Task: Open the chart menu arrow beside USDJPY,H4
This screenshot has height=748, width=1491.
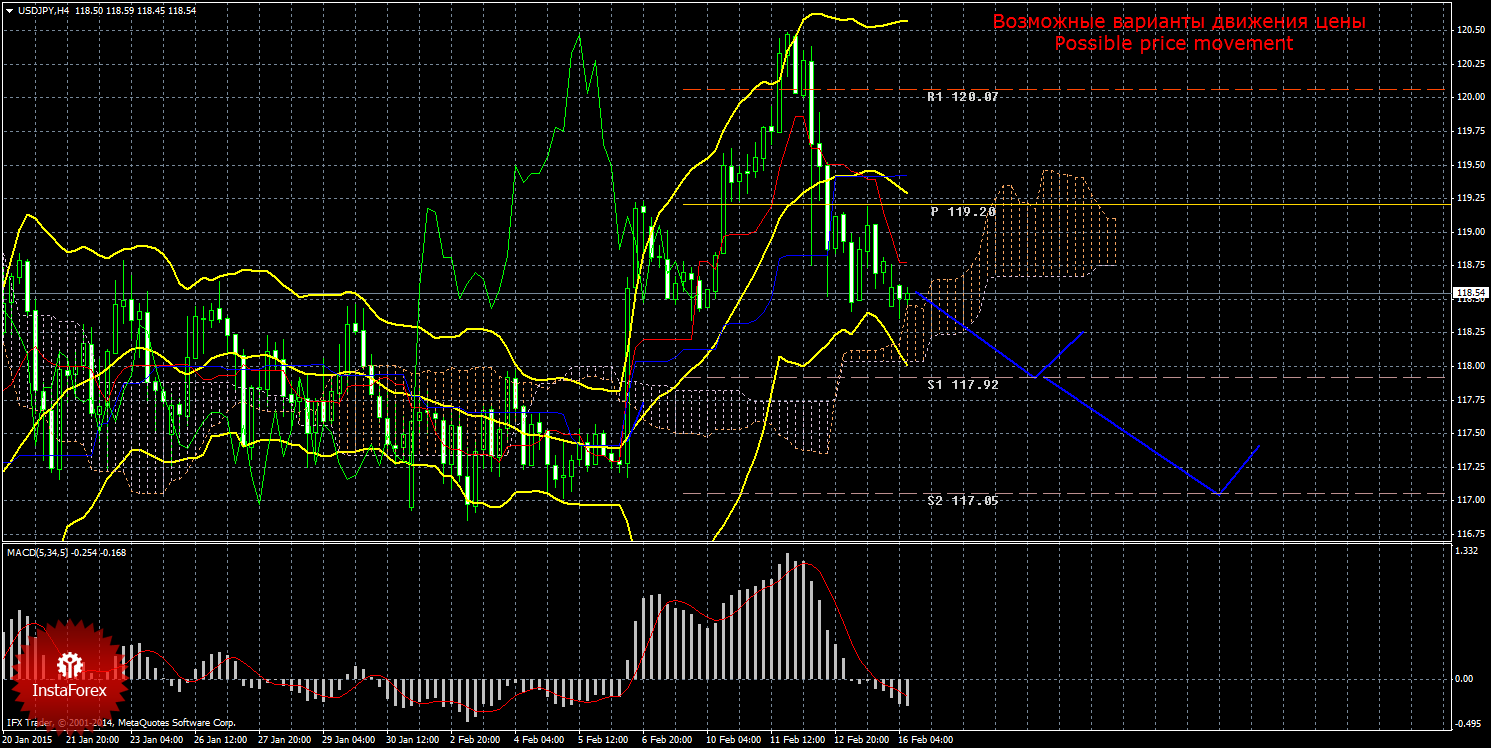Action: coord(8,8)
